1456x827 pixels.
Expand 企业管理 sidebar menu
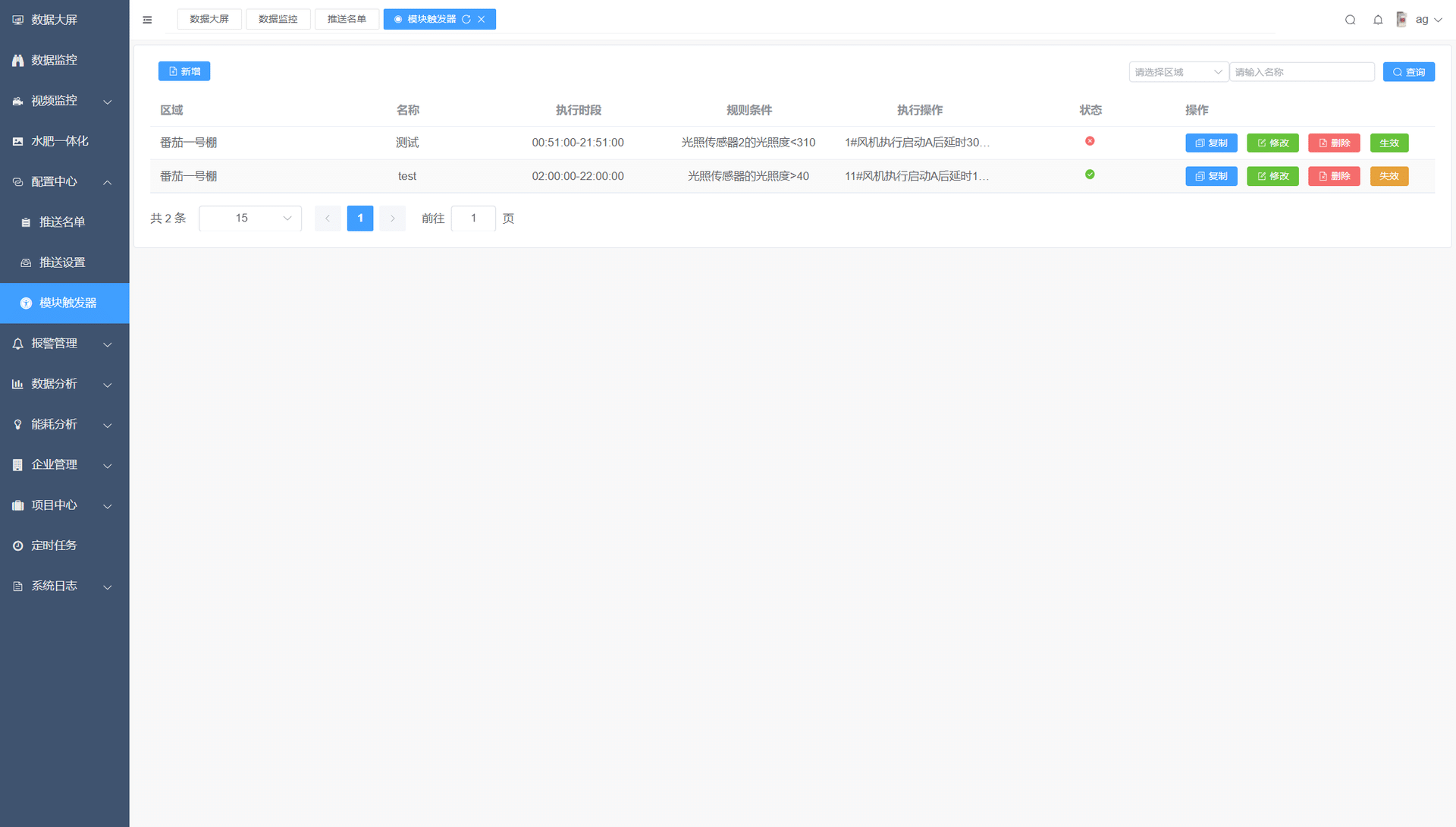tap(64, 465)
